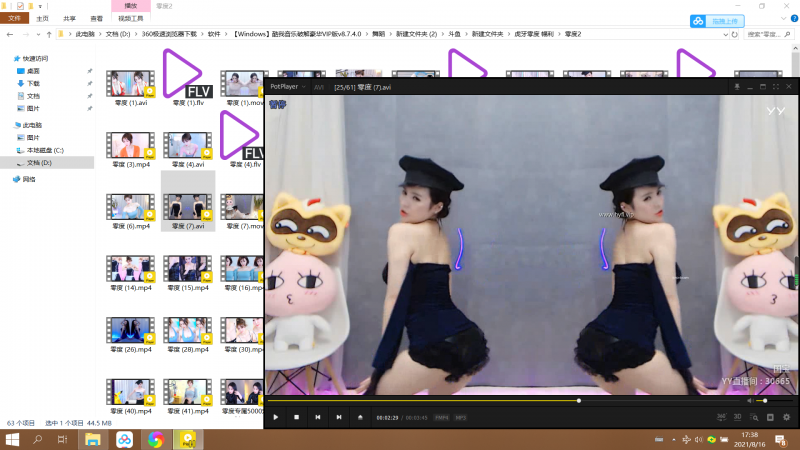Mute the PotPlayer volume speaker icon

pyautogui.click(x=751, y=400)
